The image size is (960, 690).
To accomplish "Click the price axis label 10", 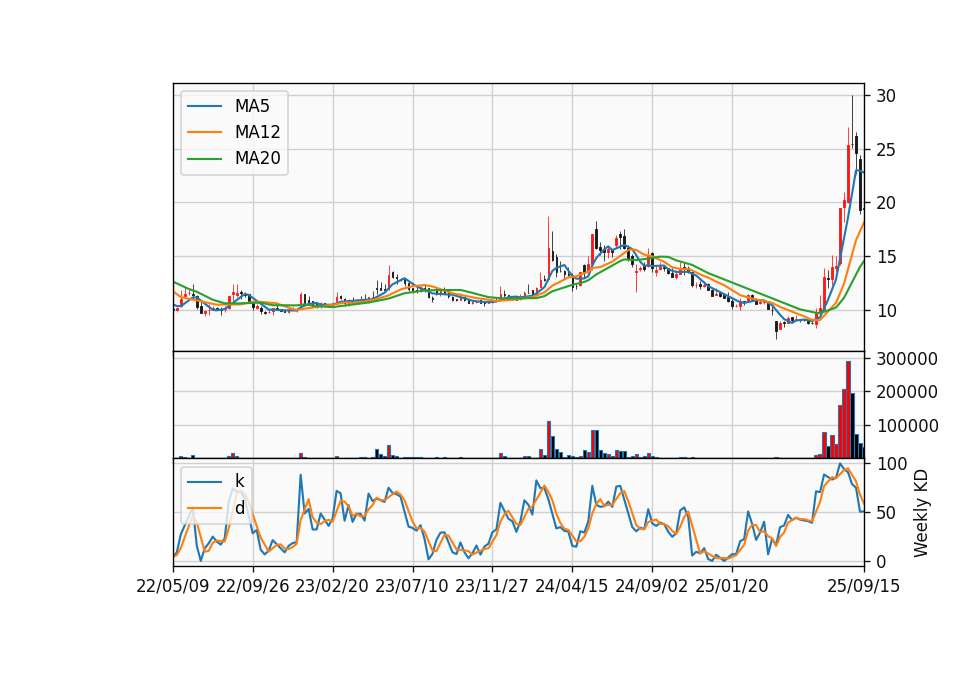I will pos(886,311).
